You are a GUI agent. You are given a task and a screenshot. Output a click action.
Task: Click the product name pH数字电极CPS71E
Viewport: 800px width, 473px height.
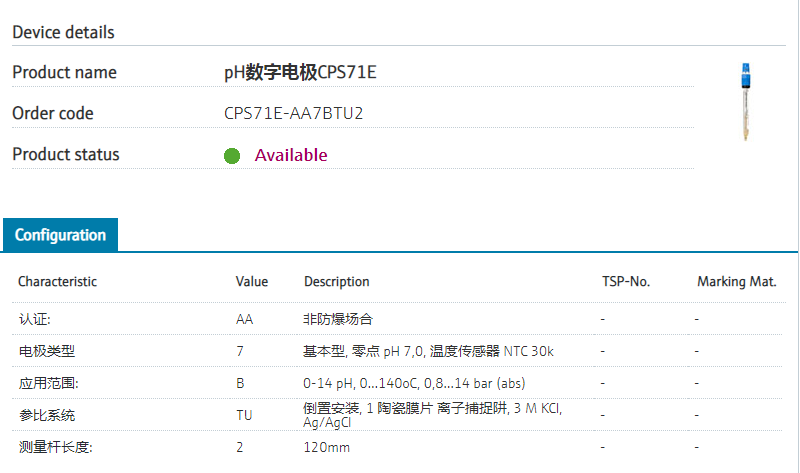(x=300, y=72)
